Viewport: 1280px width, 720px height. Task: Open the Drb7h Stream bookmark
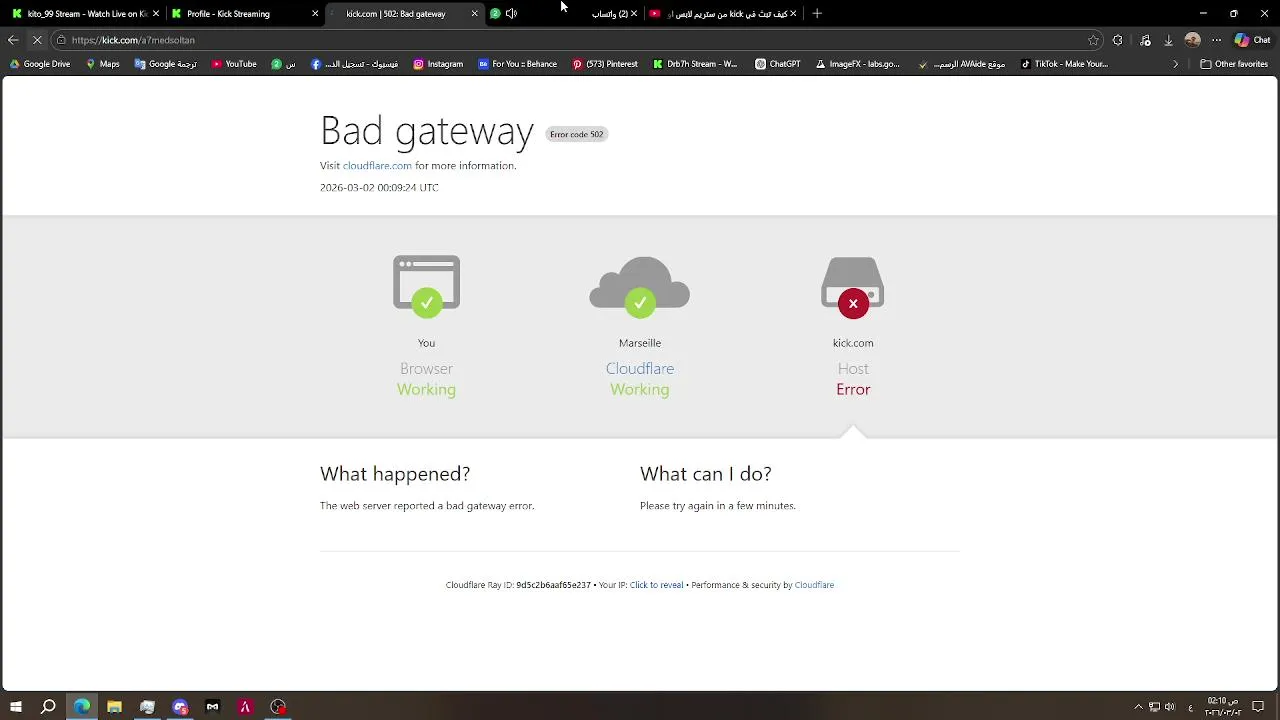[695, 64]
